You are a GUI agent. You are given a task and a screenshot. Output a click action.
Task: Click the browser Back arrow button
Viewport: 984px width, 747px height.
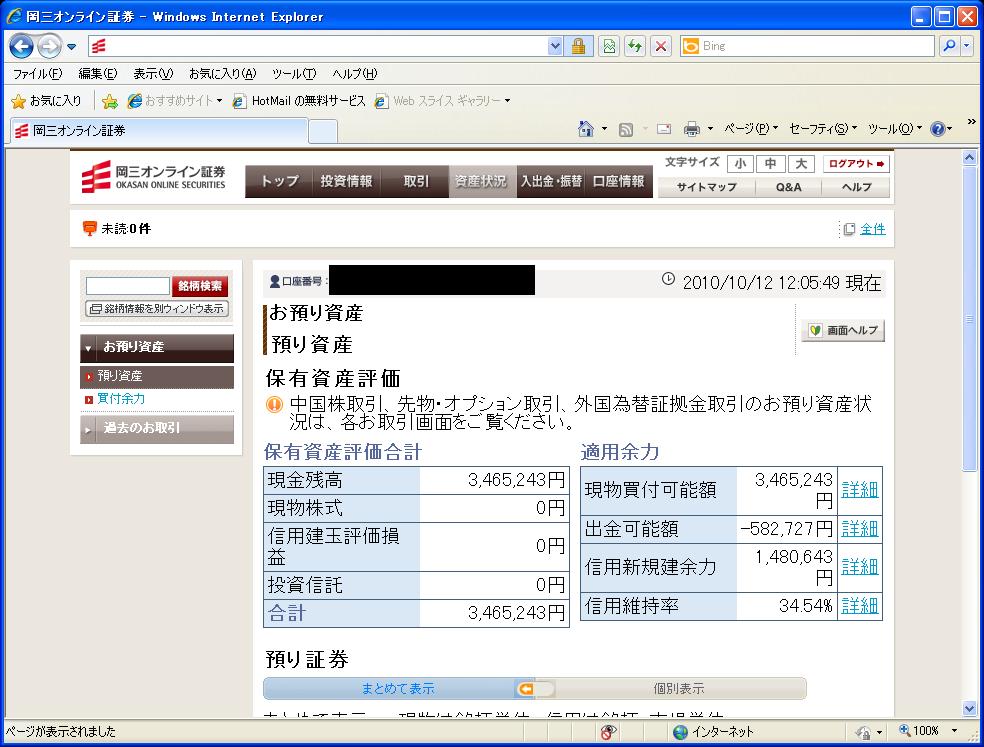pyautogui.click(x=22, y=46)
